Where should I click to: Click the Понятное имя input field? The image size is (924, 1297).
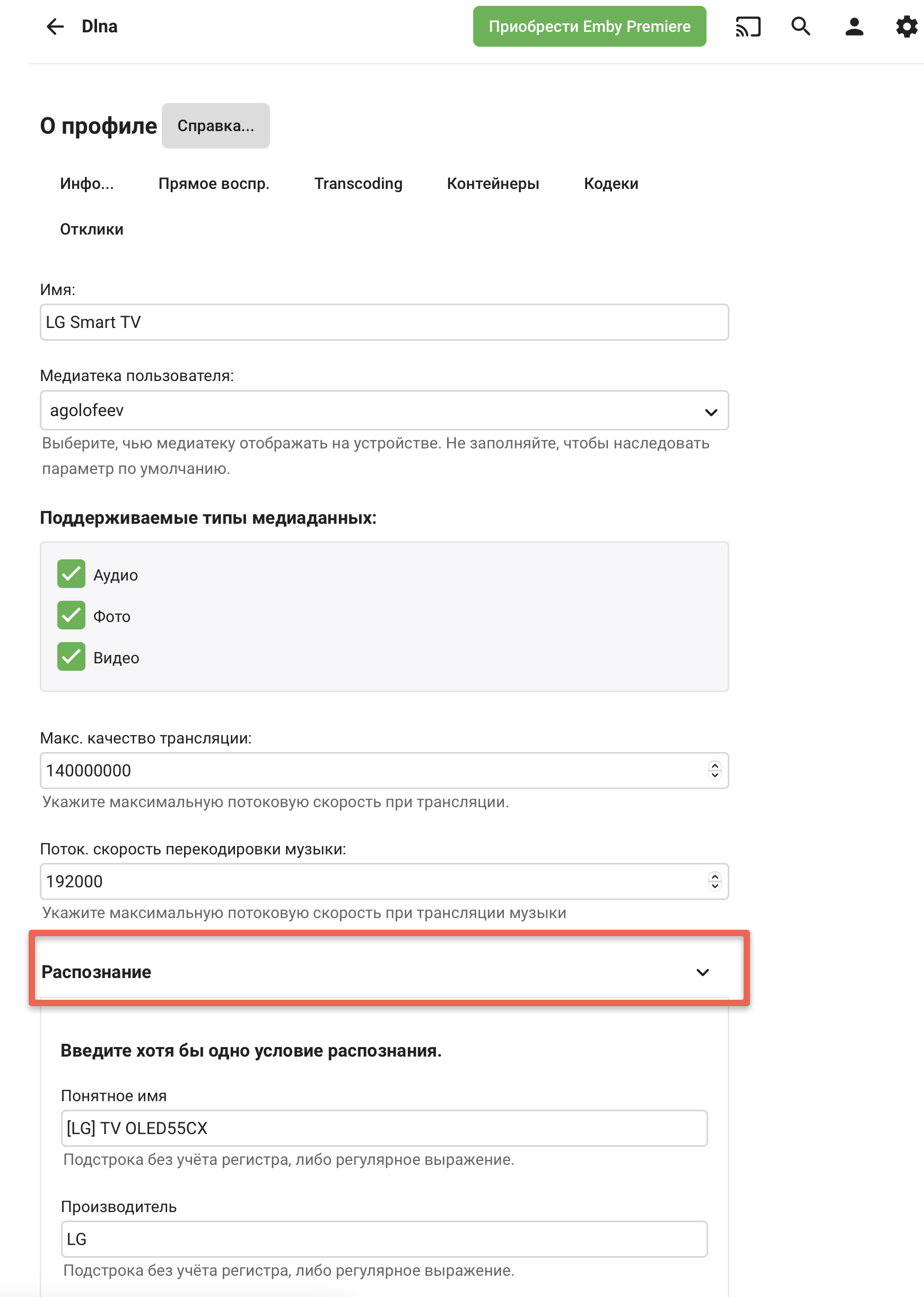[384, 1128]
